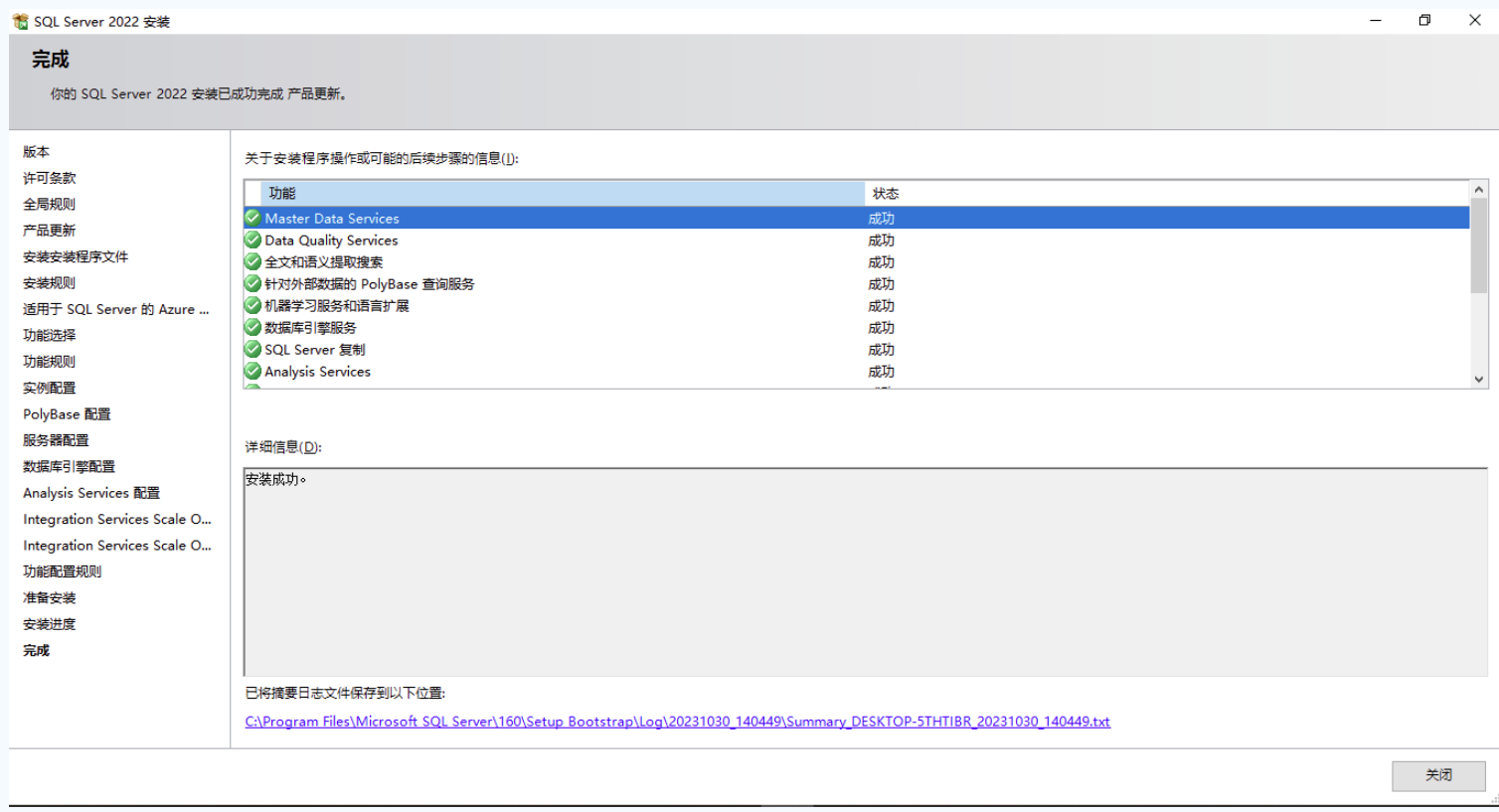Select the Master Data Services row
The height and width of the screenshot is (812, 1499).
click(857, 218)
